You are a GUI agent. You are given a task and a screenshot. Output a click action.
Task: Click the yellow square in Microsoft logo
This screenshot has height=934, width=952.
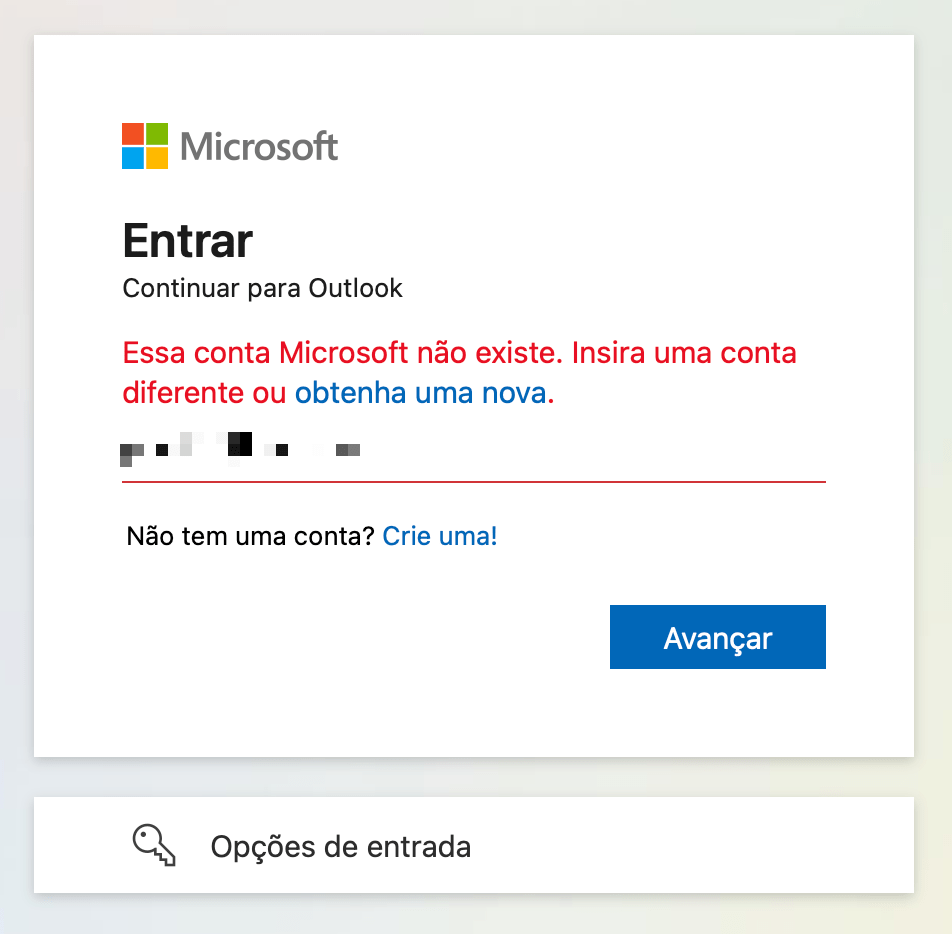[157, 158]
